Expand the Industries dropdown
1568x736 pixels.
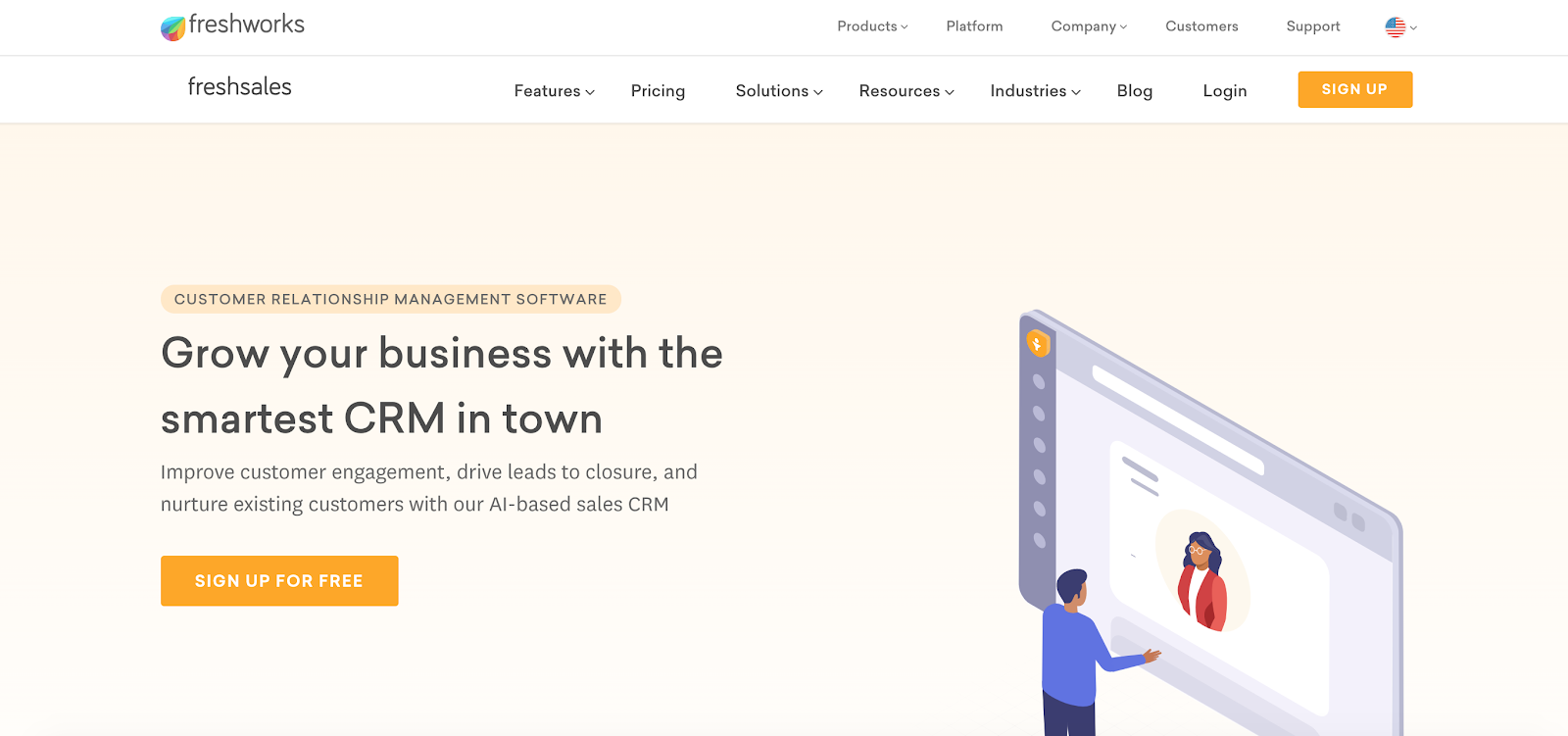click(x=1035, y=91)
